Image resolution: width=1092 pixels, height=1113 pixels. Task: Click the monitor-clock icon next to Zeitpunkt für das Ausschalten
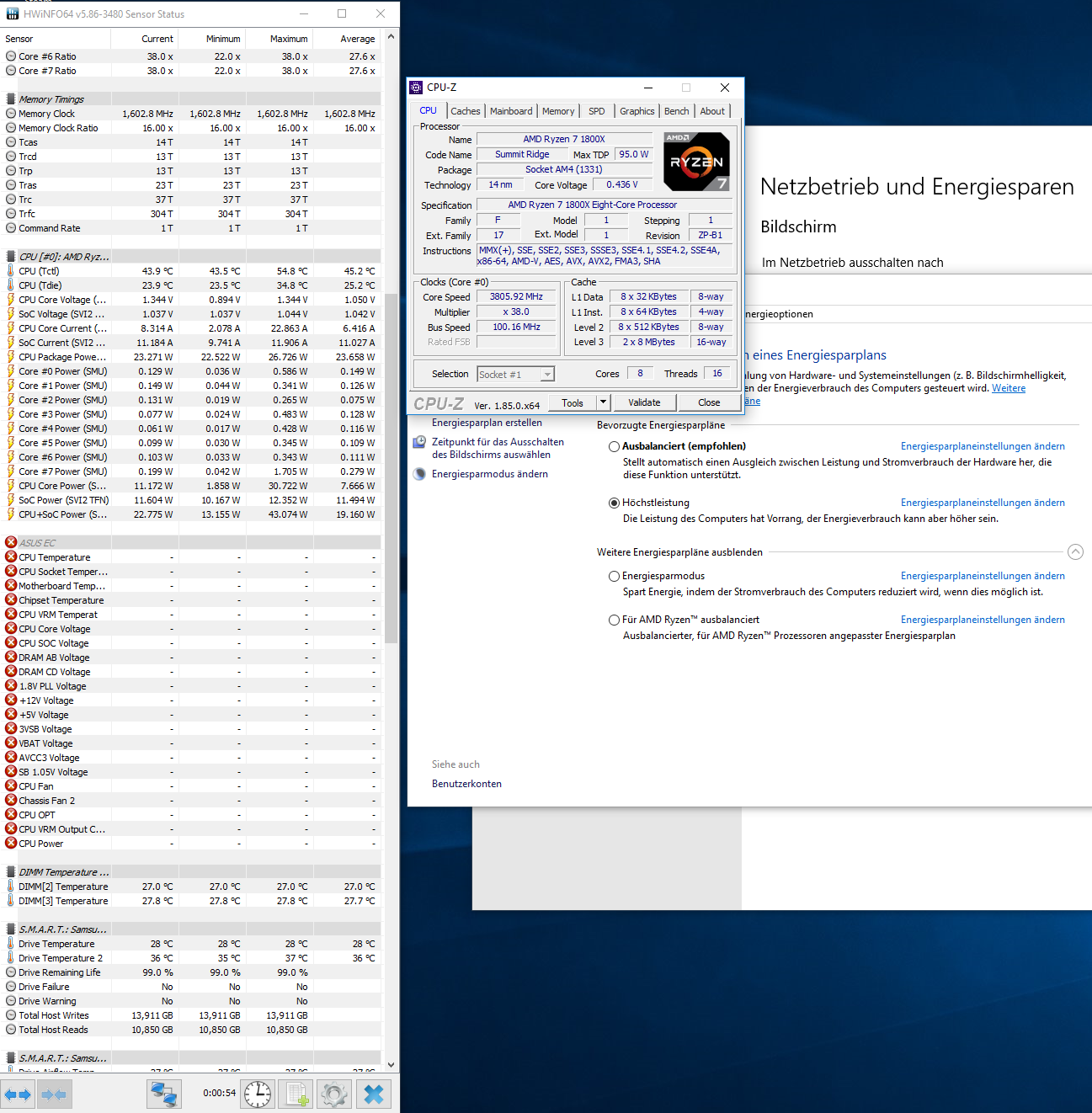point(419,442)
